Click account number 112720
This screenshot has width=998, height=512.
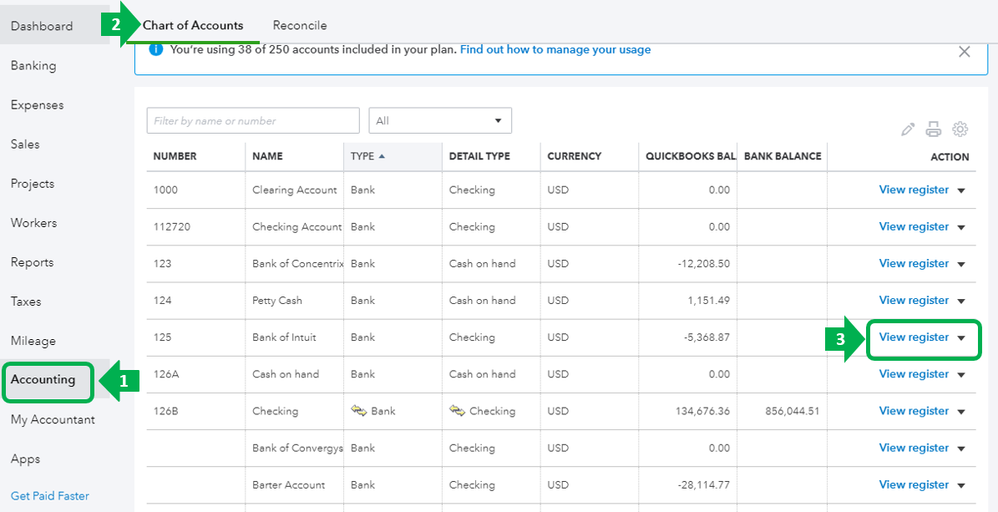172,227
